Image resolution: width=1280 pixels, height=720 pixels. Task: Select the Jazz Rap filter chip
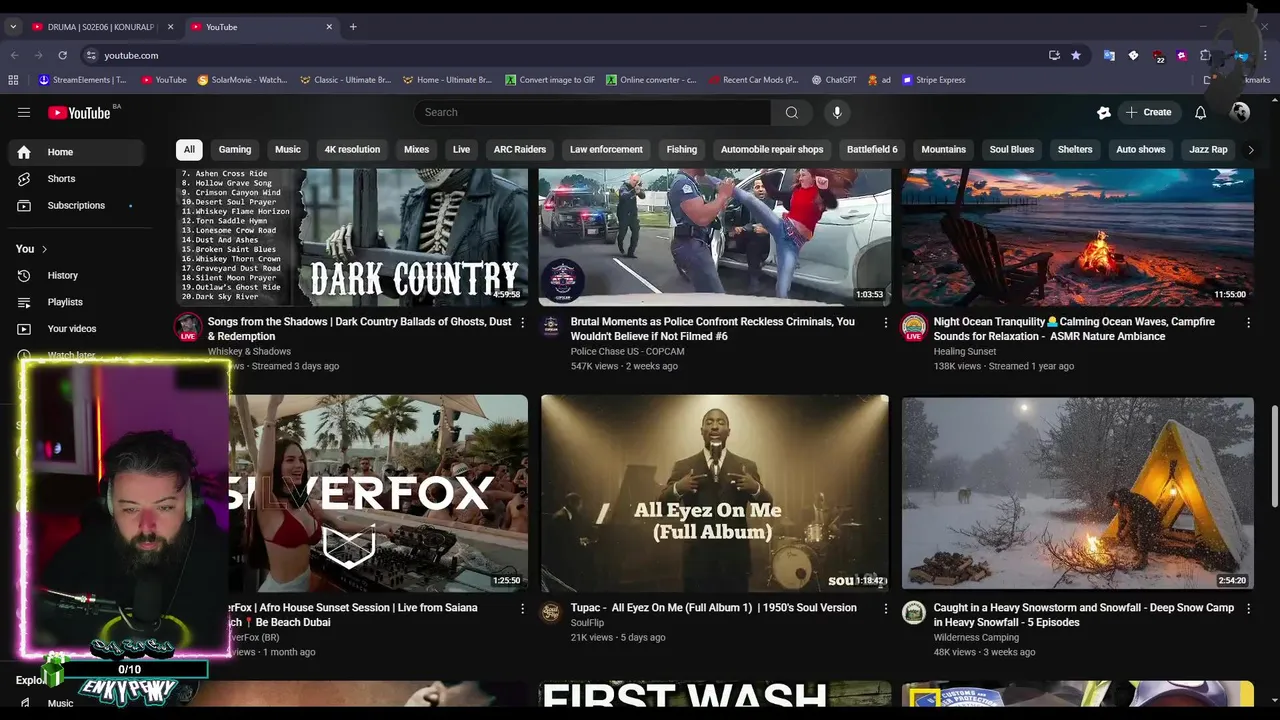point(1208,150)
